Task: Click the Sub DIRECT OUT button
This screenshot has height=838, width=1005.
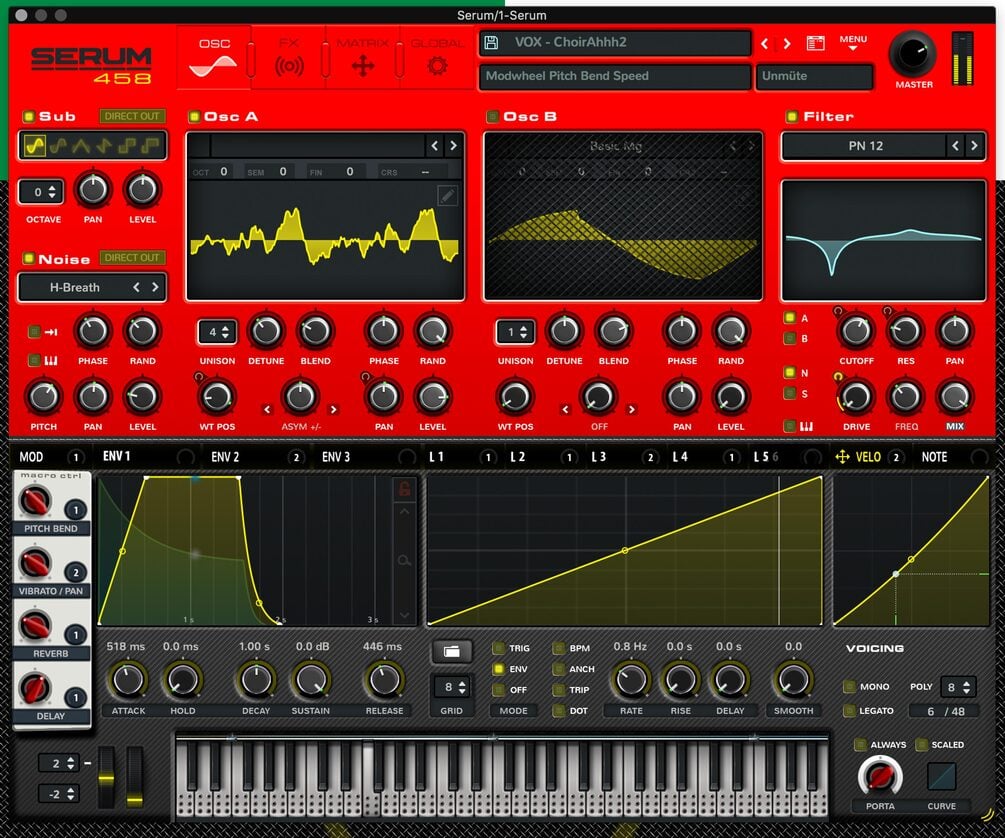Action: (x=131, y=116)
